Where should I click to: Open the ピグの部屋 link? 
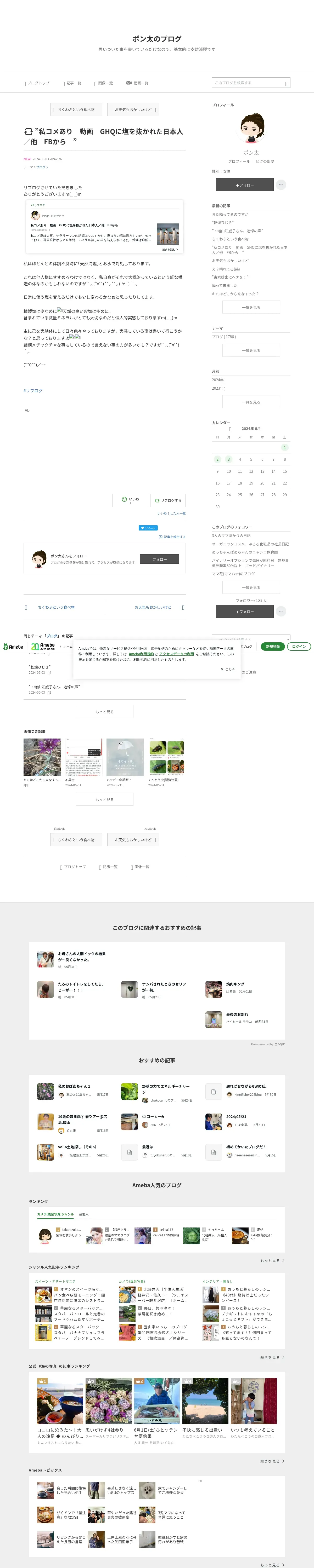coord(265,161)
